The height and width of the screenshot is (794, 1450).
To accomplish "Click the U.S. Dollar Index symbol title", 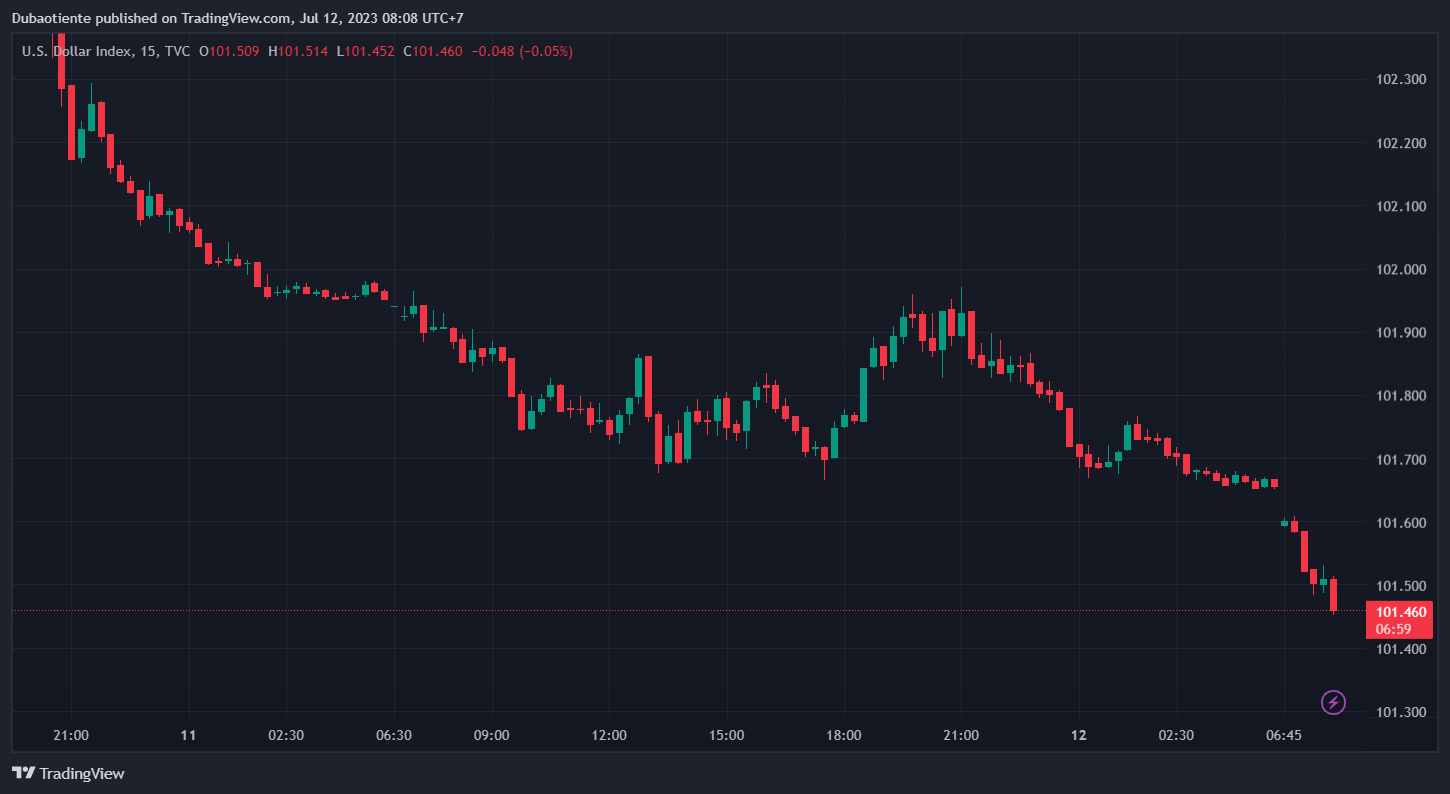I will pos(76,51).
